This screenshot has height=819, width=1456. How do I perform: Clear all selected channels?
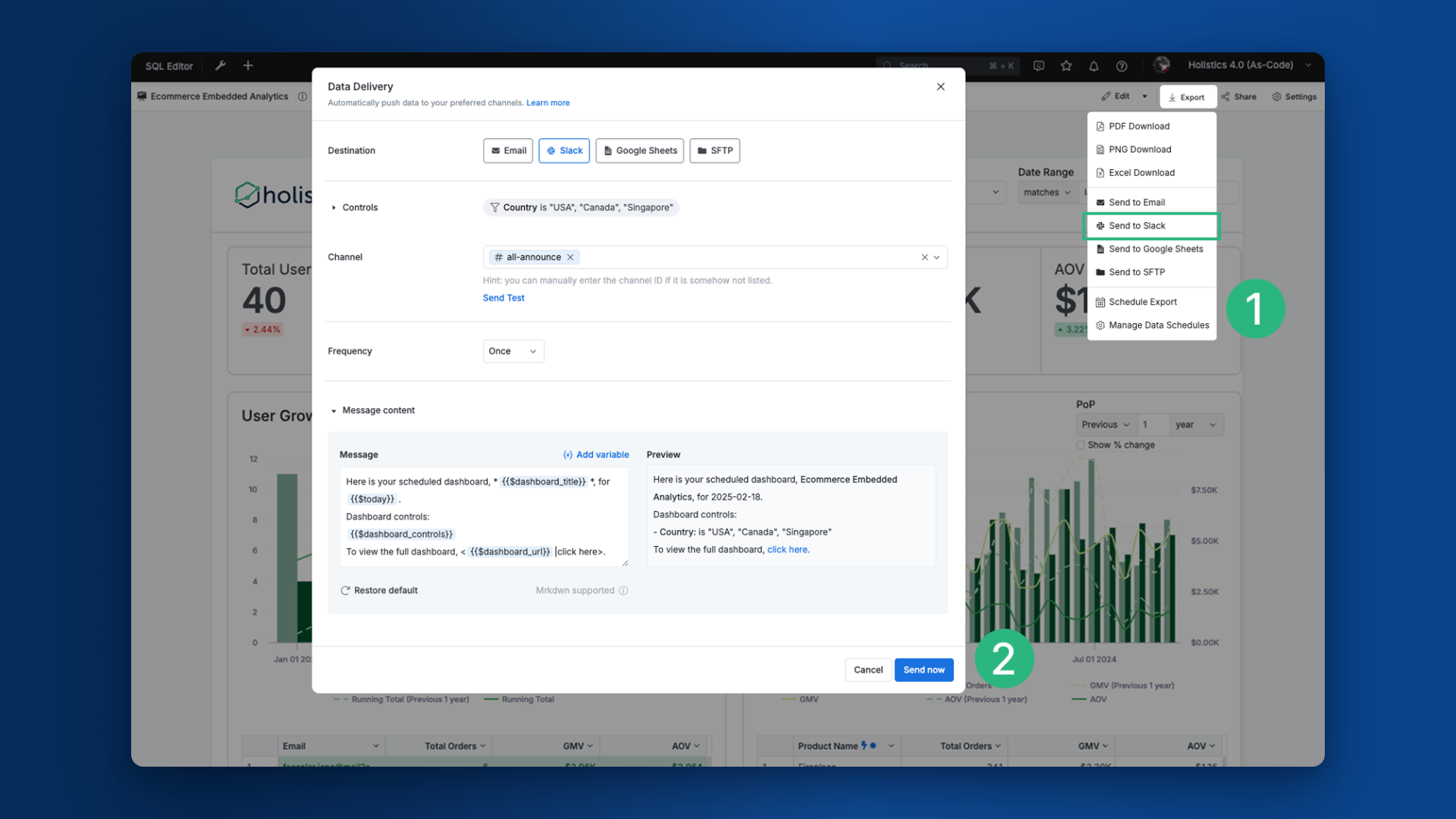pos(924,257)
